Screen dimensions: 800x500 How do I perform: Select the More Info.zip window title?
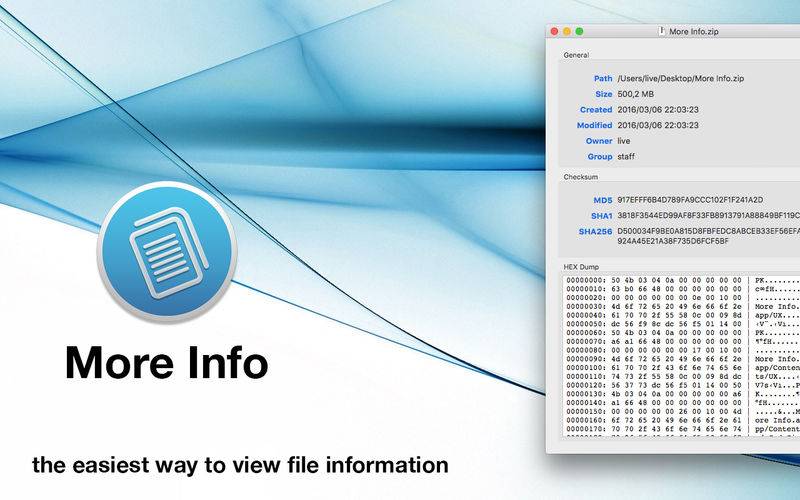(694, 32)
